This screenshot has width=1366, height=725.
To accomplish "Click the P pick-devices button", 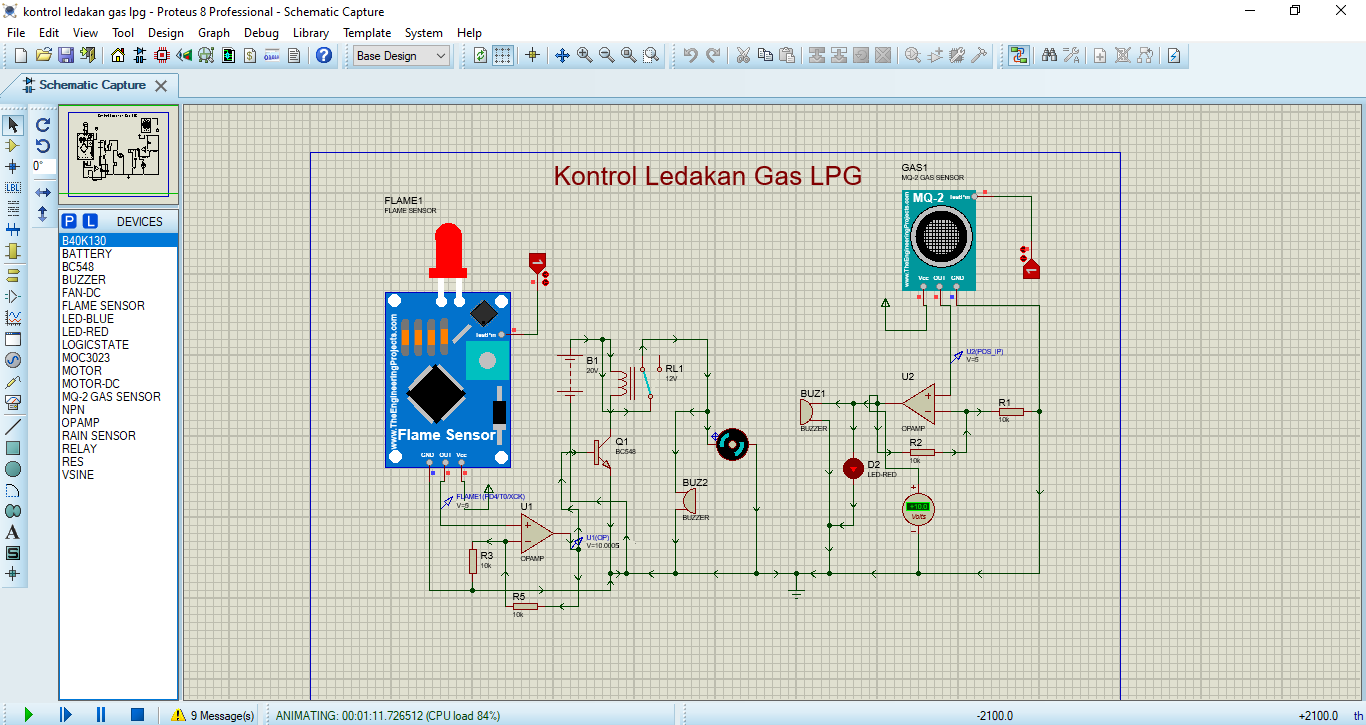I will pyautogui.click(x=68, y=220).
